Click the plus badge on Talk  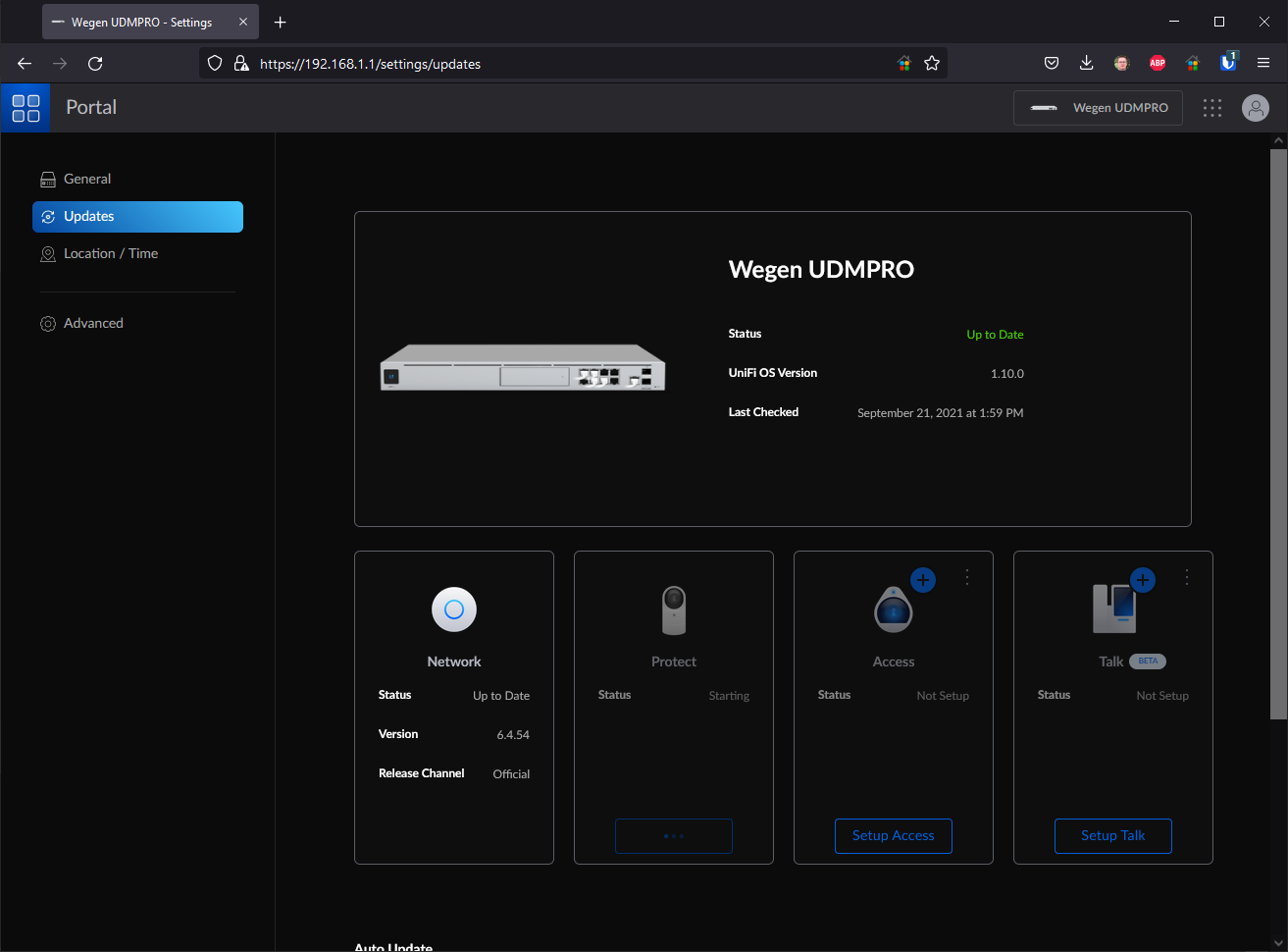[x=1143, y=580]
